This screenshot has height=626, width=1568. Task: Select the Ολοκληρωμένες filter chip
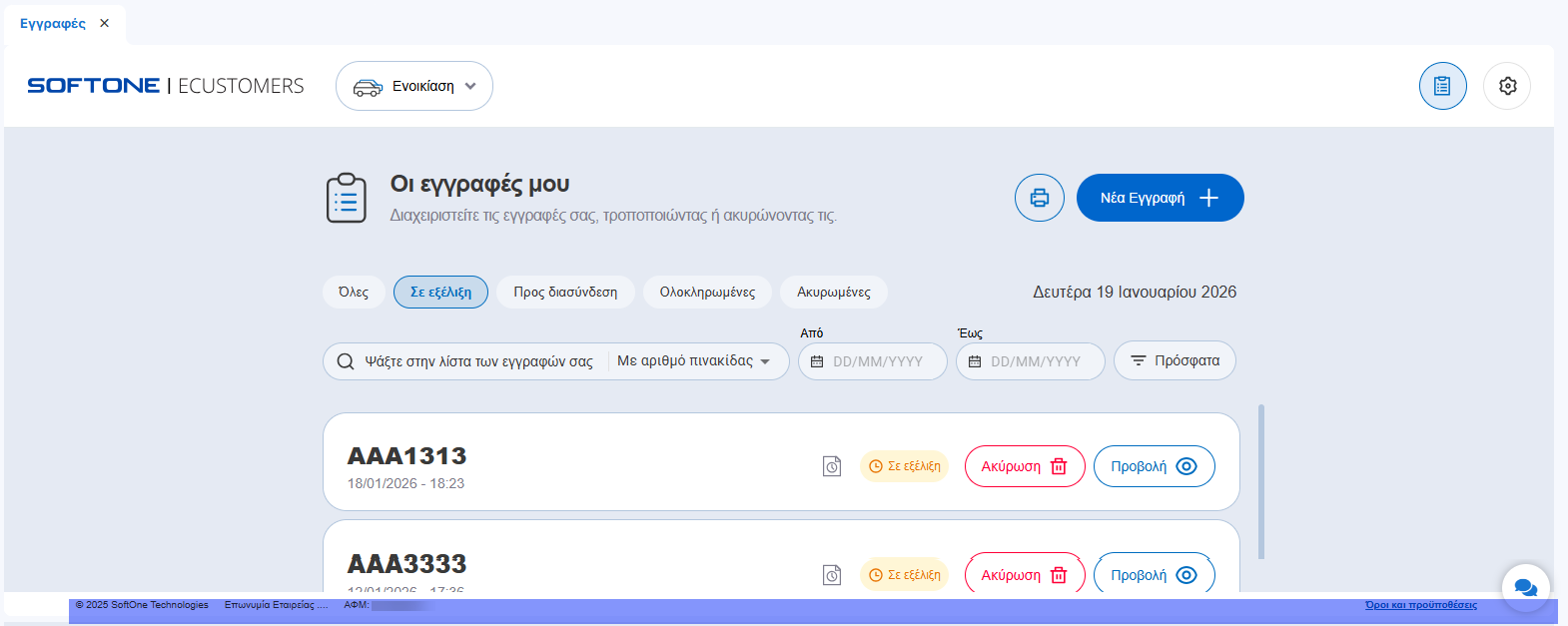[x=707, y=293]
